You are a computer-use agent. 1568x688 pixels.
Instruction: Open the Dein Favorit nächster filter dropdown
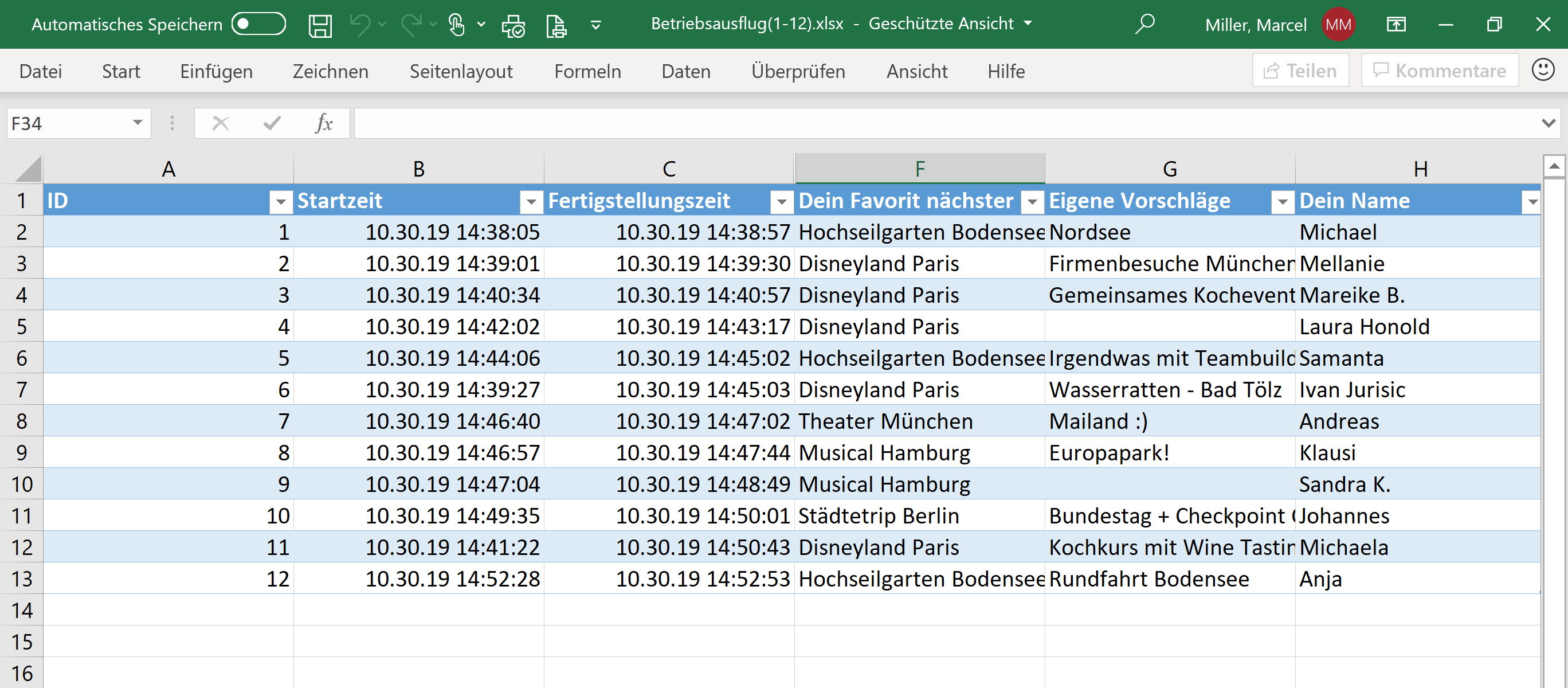[1032, 202]
